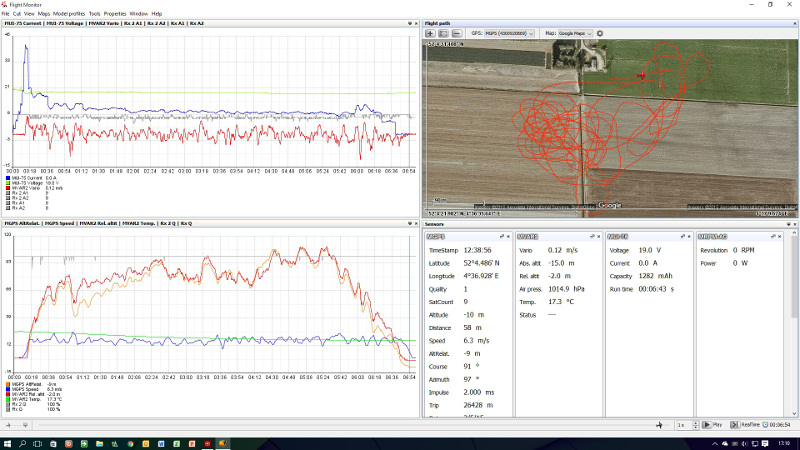Open Windows taskbar search
The height and width of the screenshot is (450, 800).
coord(22,444)
